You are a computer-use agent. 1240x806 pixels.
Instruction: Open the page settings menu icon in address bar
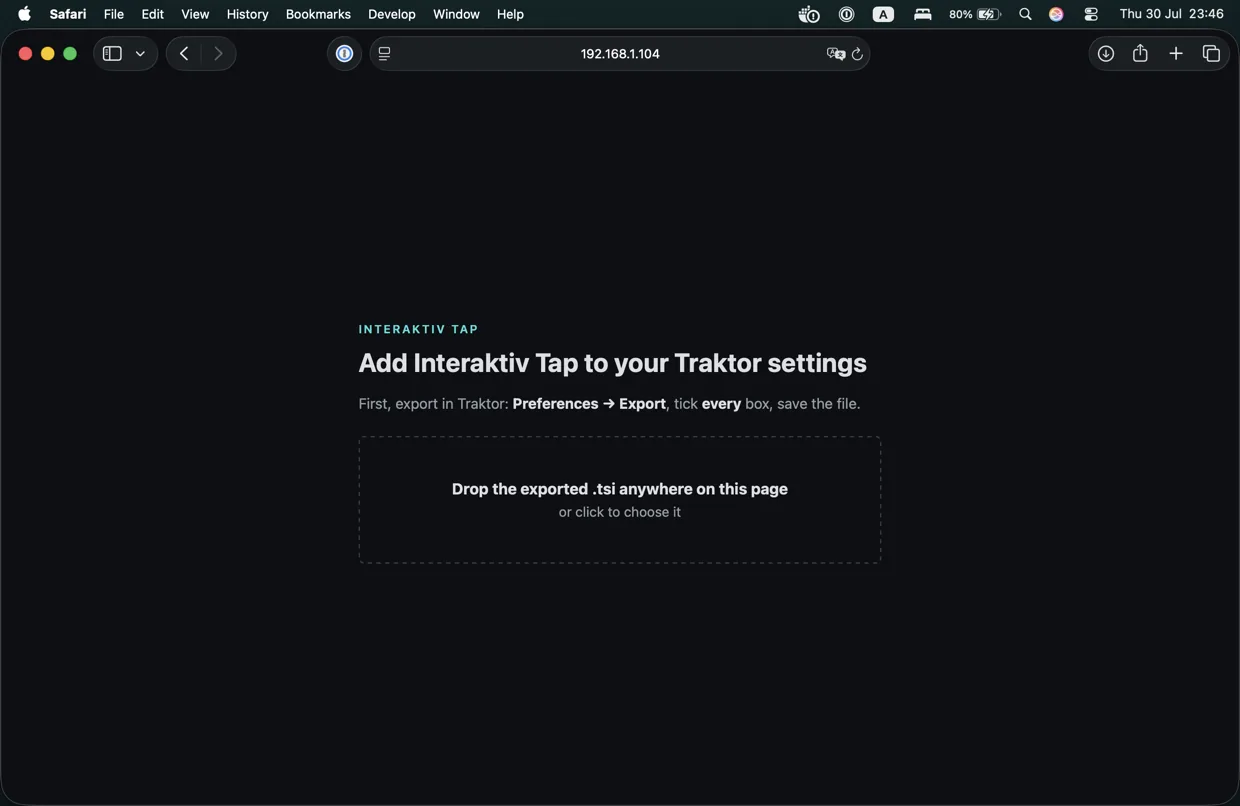[x=385, y=54]
